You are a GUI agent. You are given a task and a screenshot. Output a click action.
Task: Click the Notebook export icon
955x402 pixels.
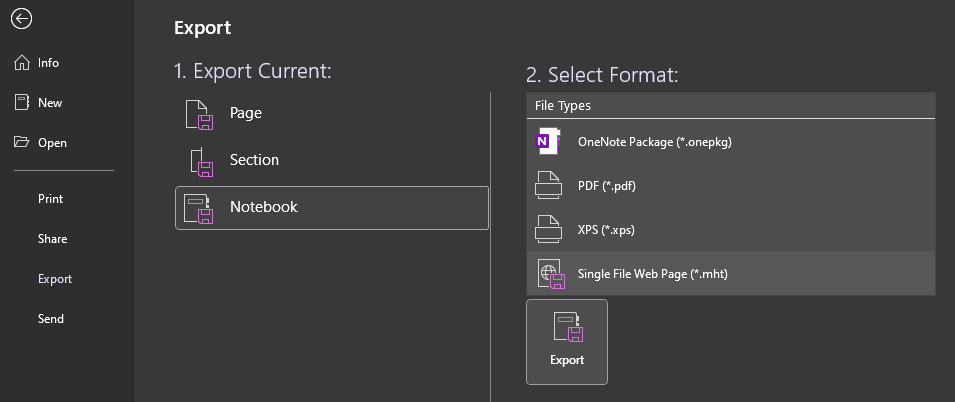point(199,208)
